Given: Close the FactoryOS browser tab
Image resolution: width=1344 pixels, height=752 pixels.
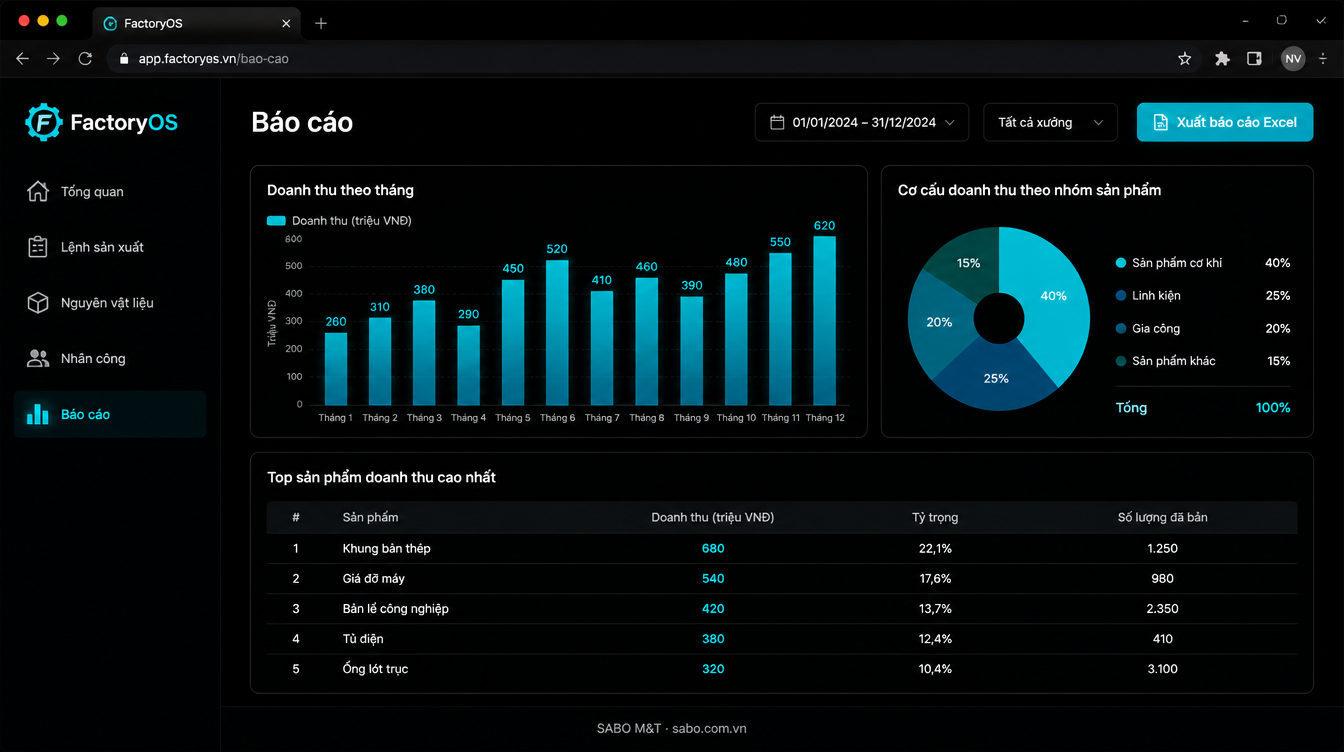Looking at the screenshot, I should (287, 23).
